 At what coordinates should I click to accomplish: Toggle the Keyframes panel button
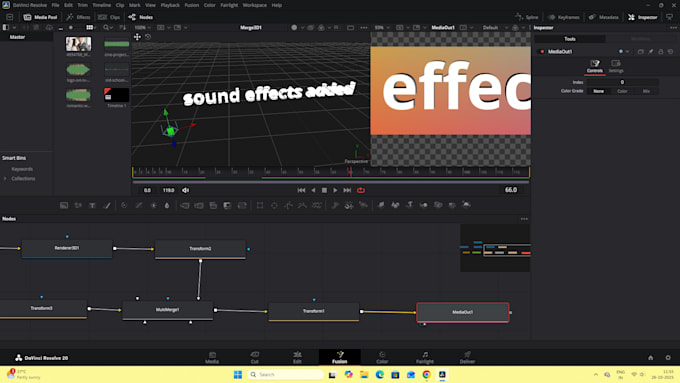(564, 17)
